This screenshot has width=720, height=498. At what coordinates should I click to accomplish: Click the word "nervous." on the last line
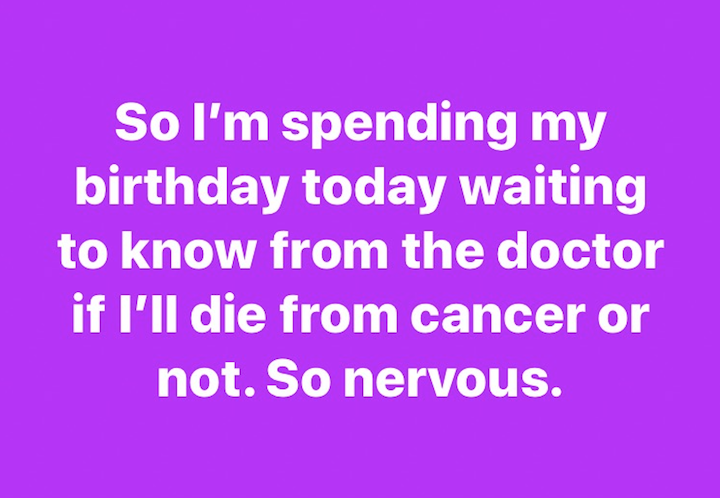point(459,380)
